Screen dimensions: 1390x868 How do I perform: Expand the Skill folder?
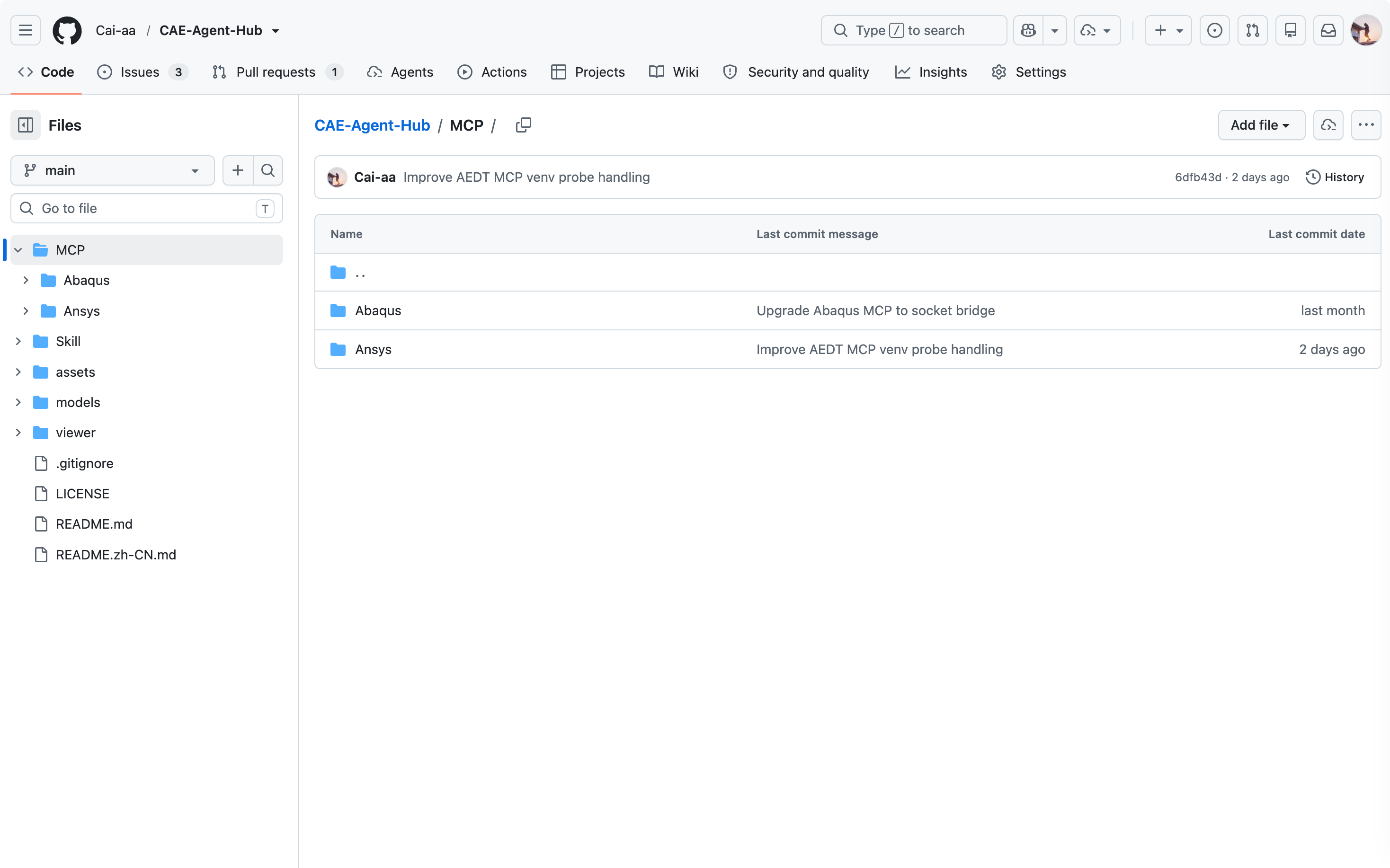pos(18,342)
